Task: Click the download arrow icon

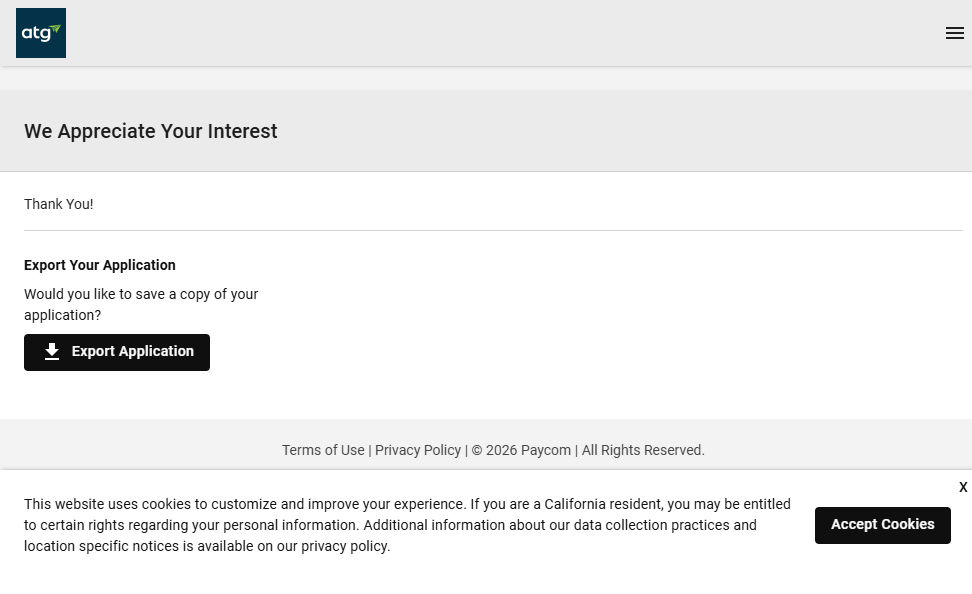Action: (x=52, y=352)
